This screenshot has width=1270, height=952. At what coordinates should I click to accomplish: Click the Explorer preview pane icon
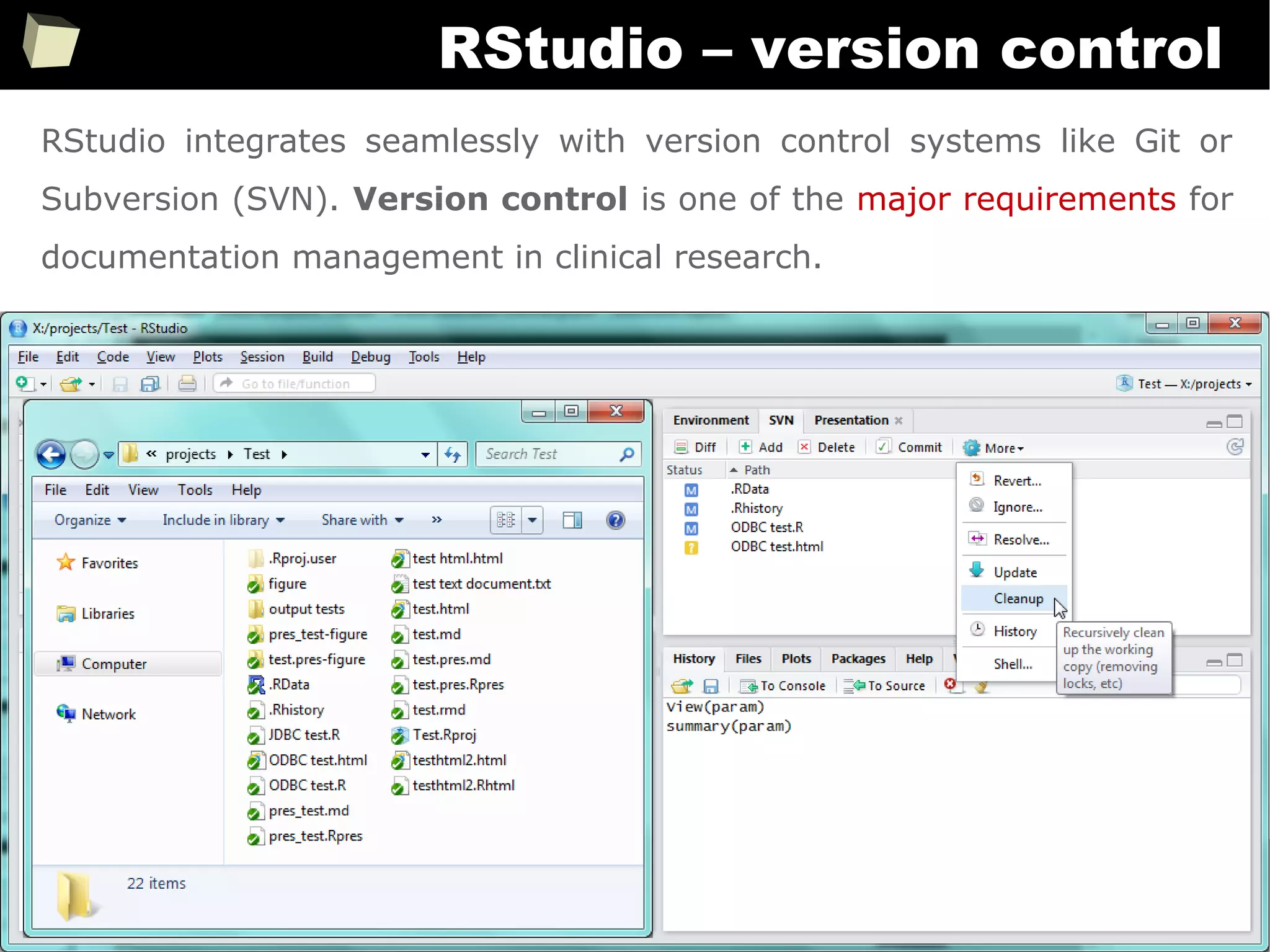tap(572, 520)
